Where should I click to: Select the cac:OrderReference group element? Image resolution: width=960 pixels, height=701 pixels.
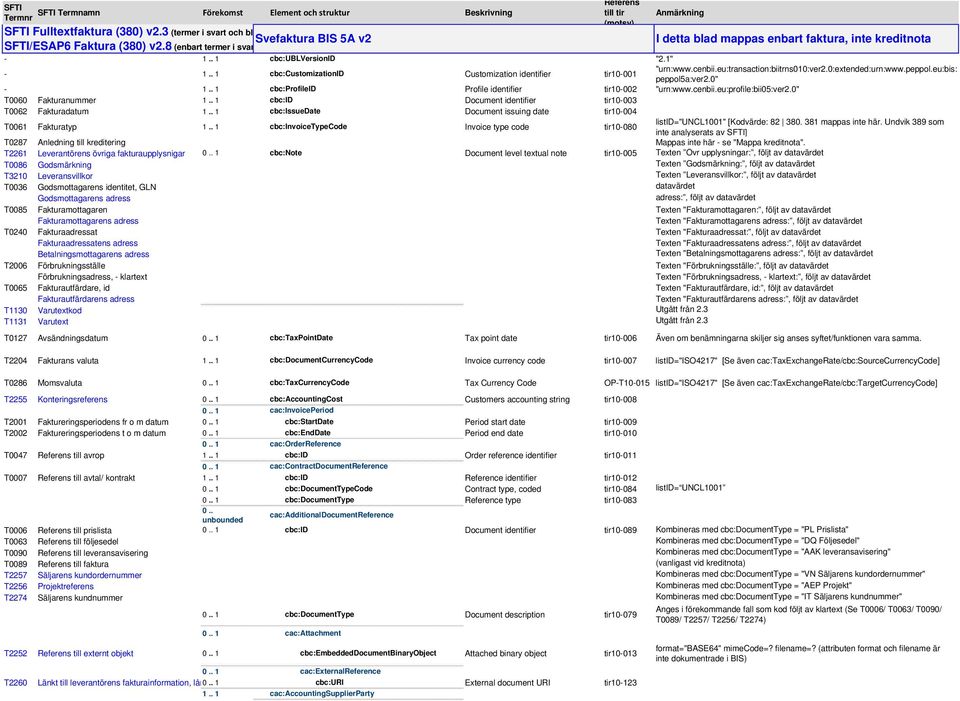pos(305,444)
